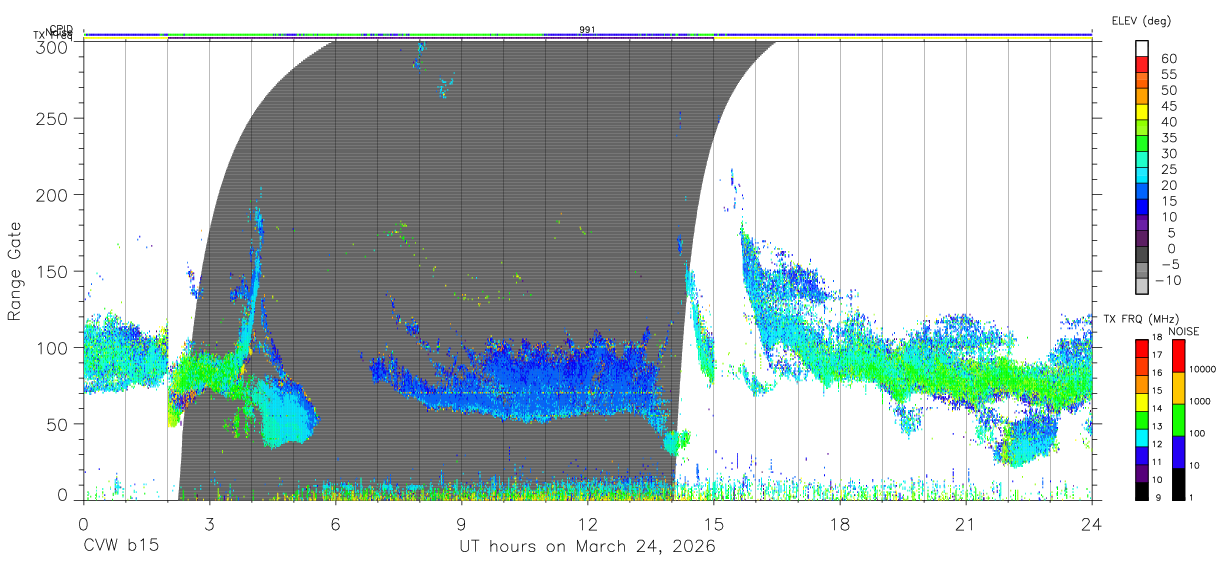Image resolution: width=1228 pixels, height=567 pixels.
Task: Click ELEV legend value "30"
Action: (1169, 153)
